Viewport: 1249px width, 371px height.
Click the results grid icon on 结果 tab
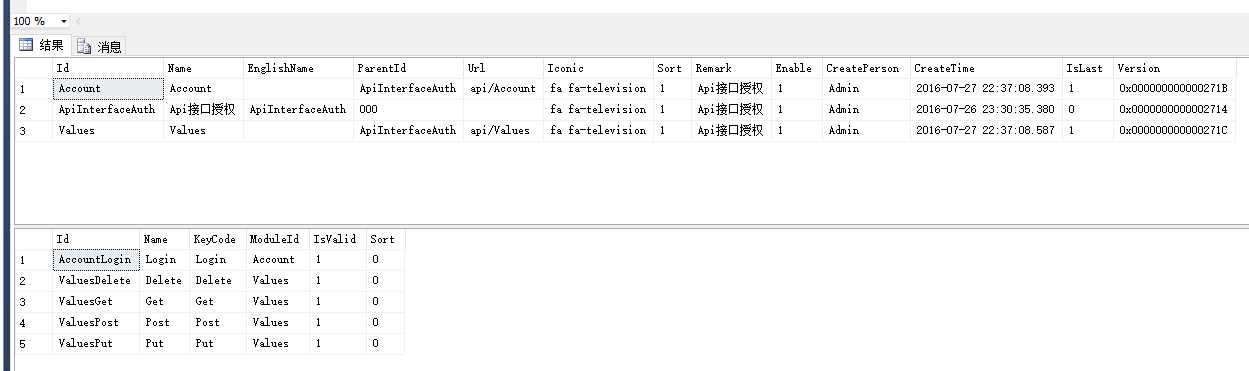click(27, 45)
